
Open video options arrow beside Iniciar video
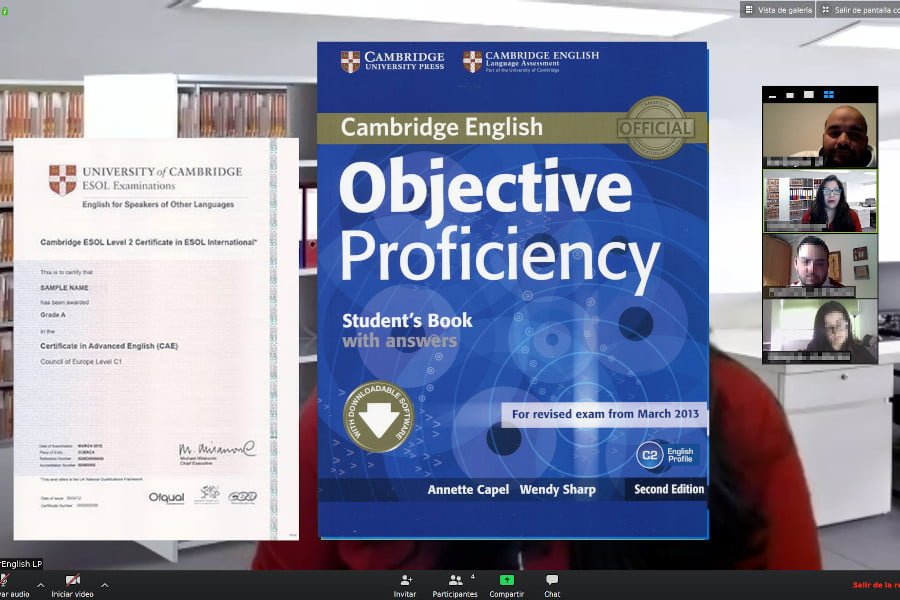[104, 585]
